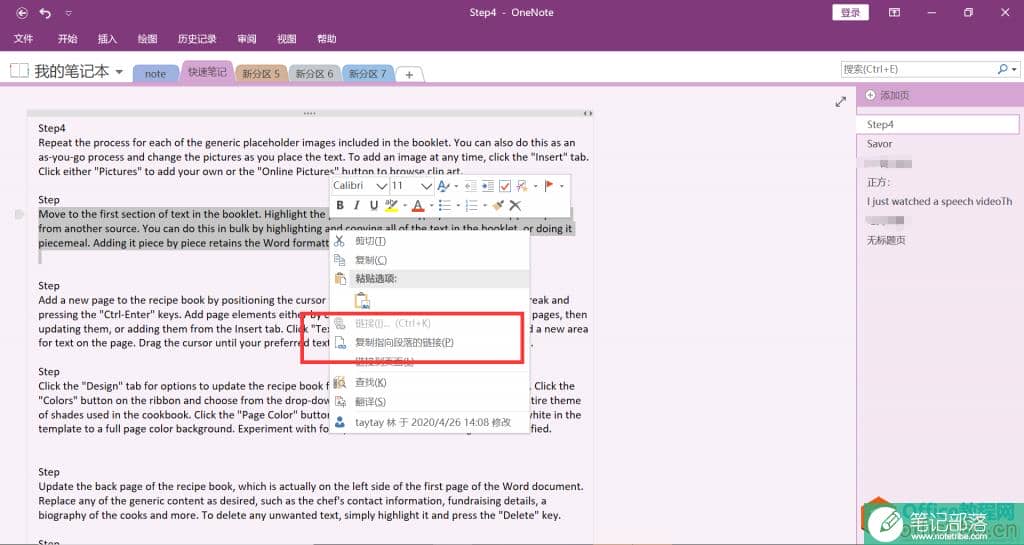Toggle Underline formatting
The height and width of the screenshot is (545, 1024).
(x=374, y=205)
